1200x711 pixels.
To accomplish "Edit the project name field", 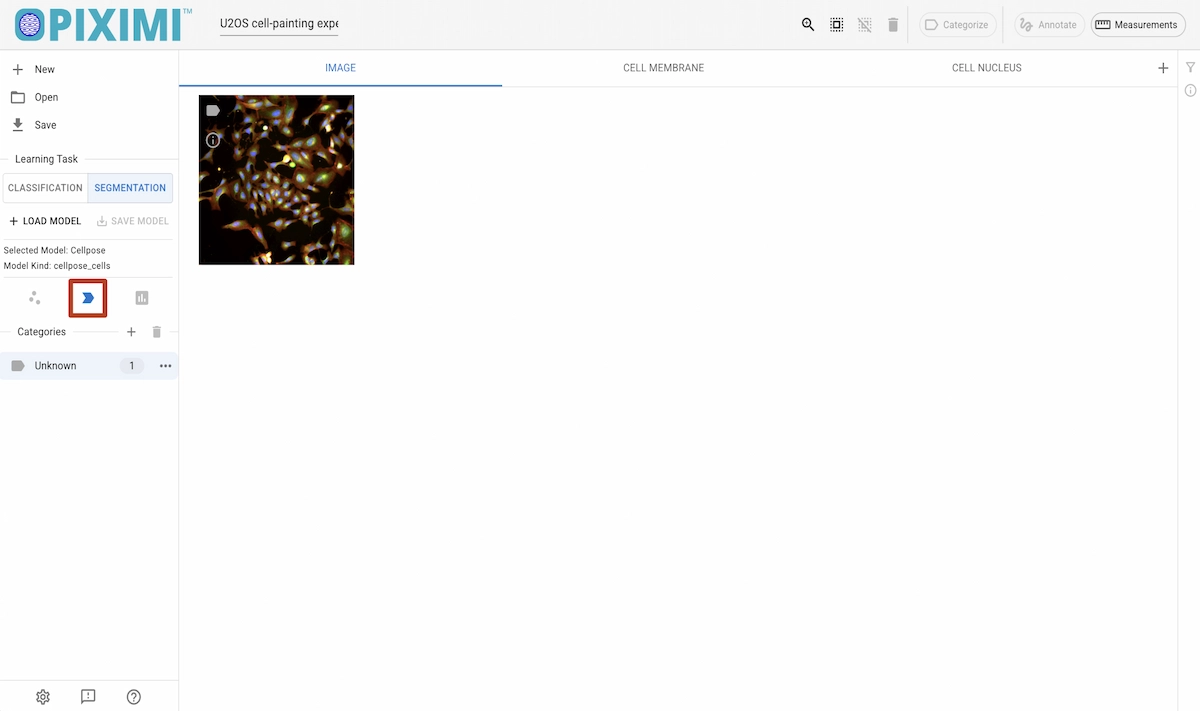I will click(279, 24).
